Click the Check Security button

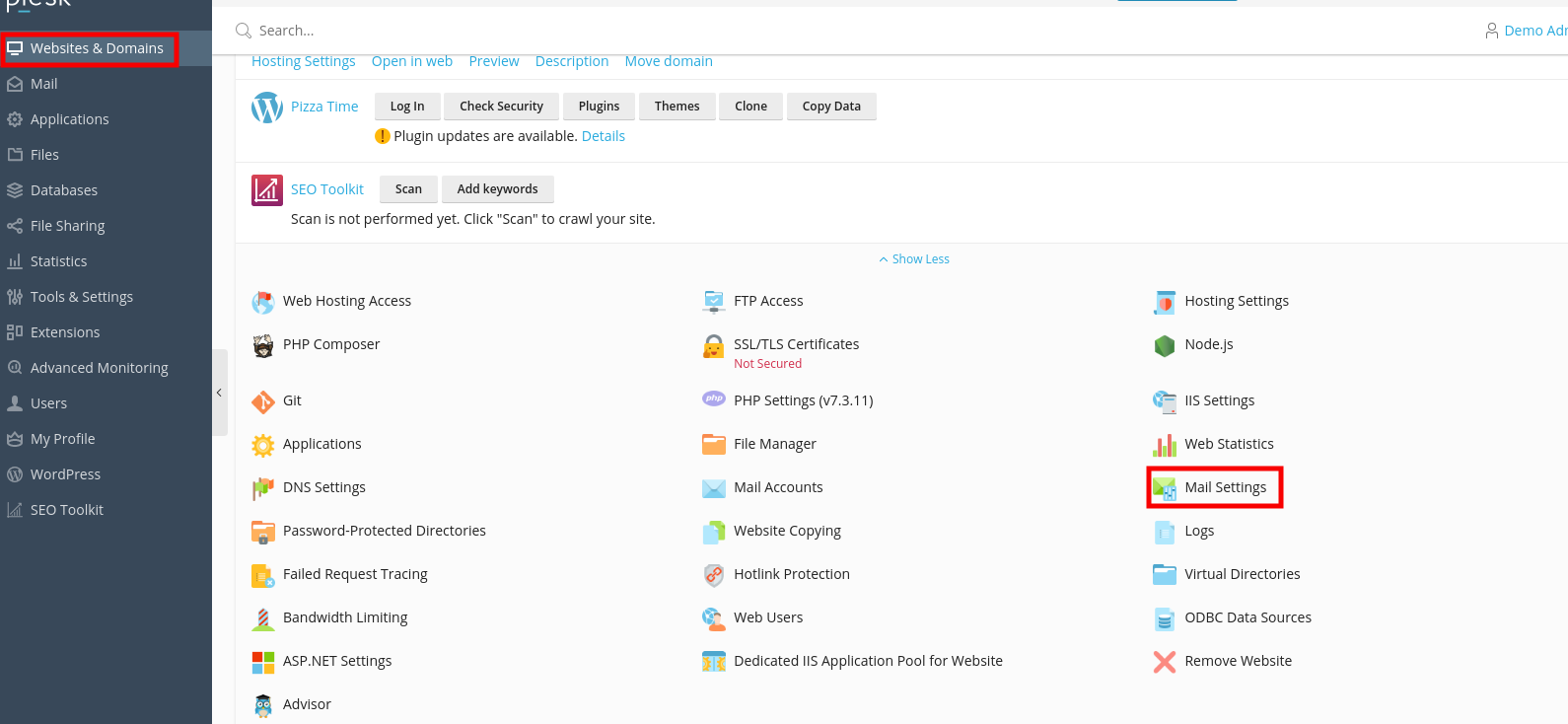click(501, 107)
